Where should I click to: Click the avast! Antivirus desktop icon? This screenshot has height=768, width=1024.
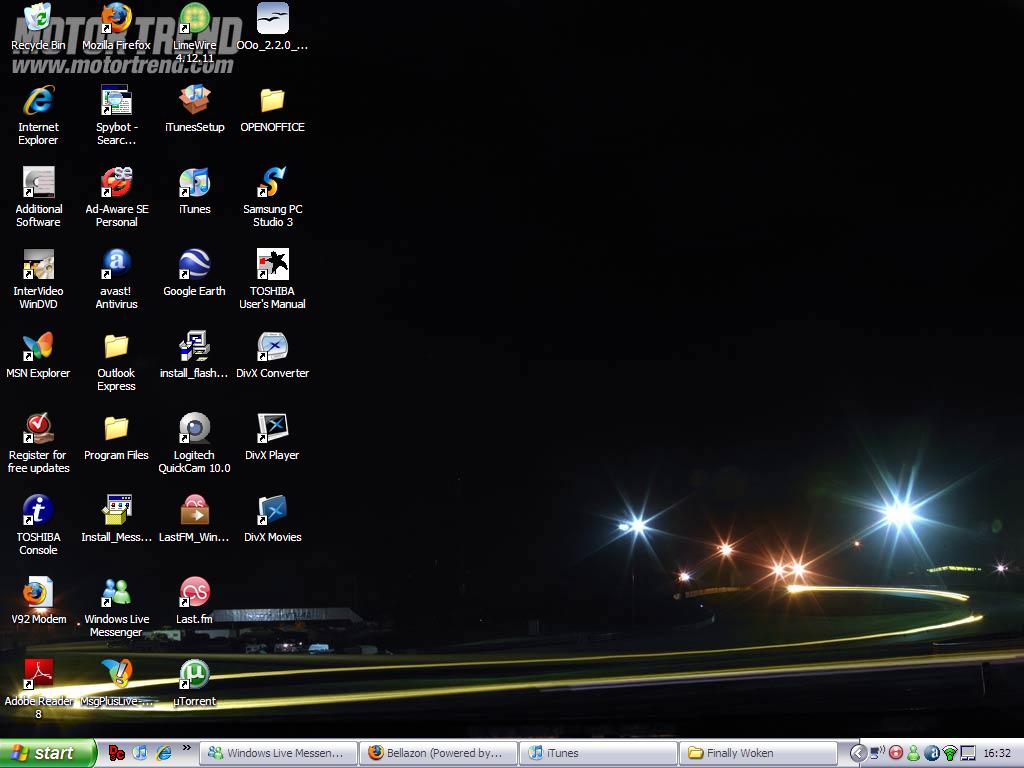pos(116,266)
